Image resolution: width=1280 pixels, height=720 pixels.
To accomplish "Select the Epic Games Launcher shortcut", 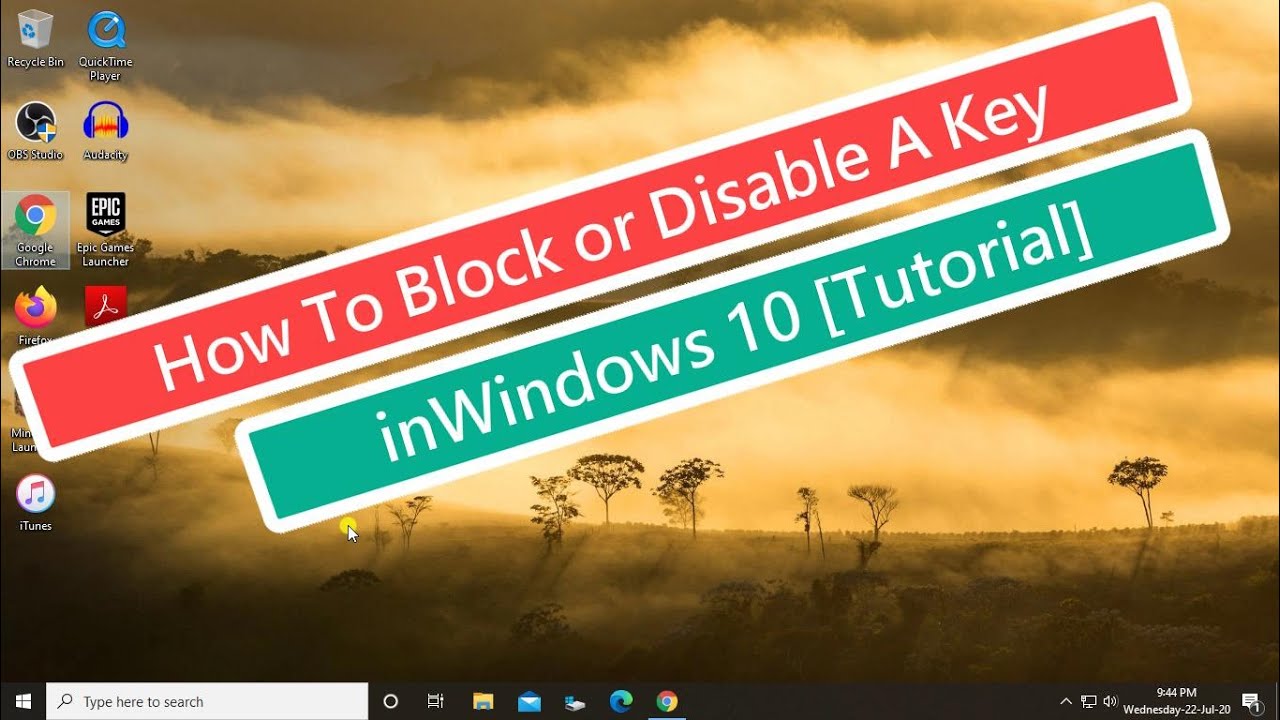I will click(x=105, y=231).
